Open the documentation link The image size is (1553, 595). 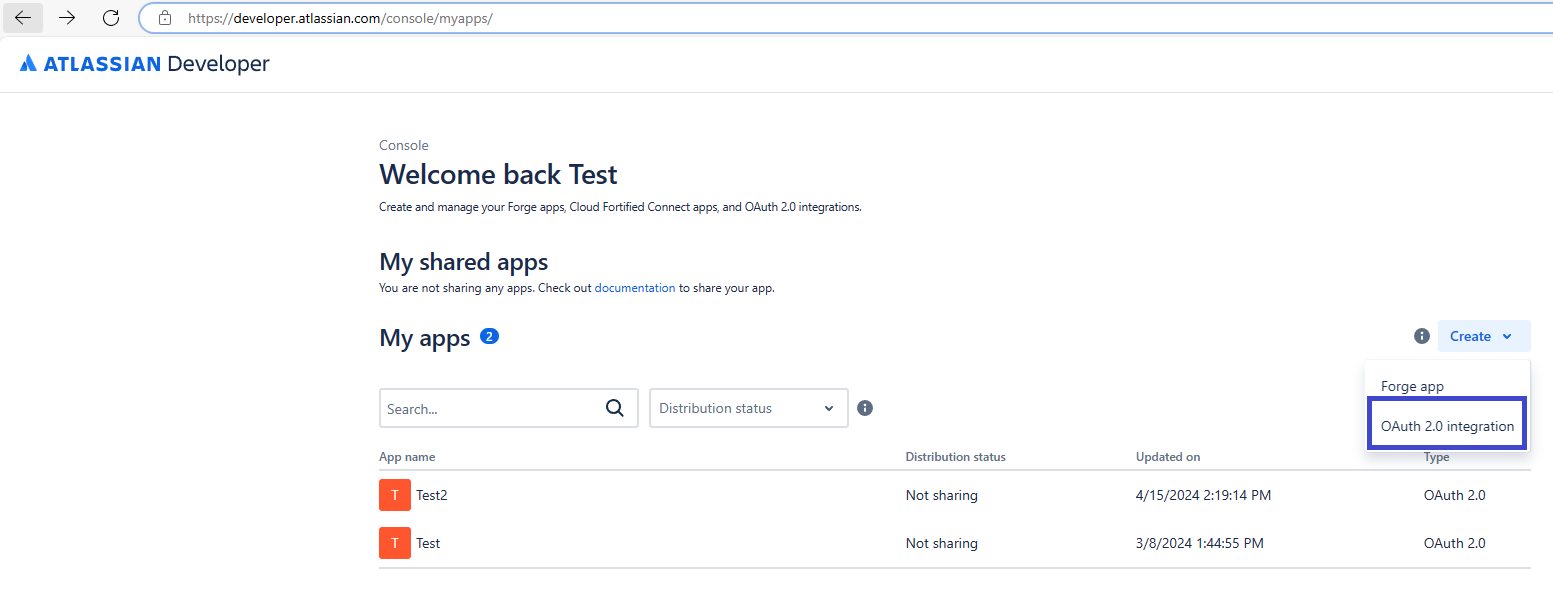pos(635,287)
